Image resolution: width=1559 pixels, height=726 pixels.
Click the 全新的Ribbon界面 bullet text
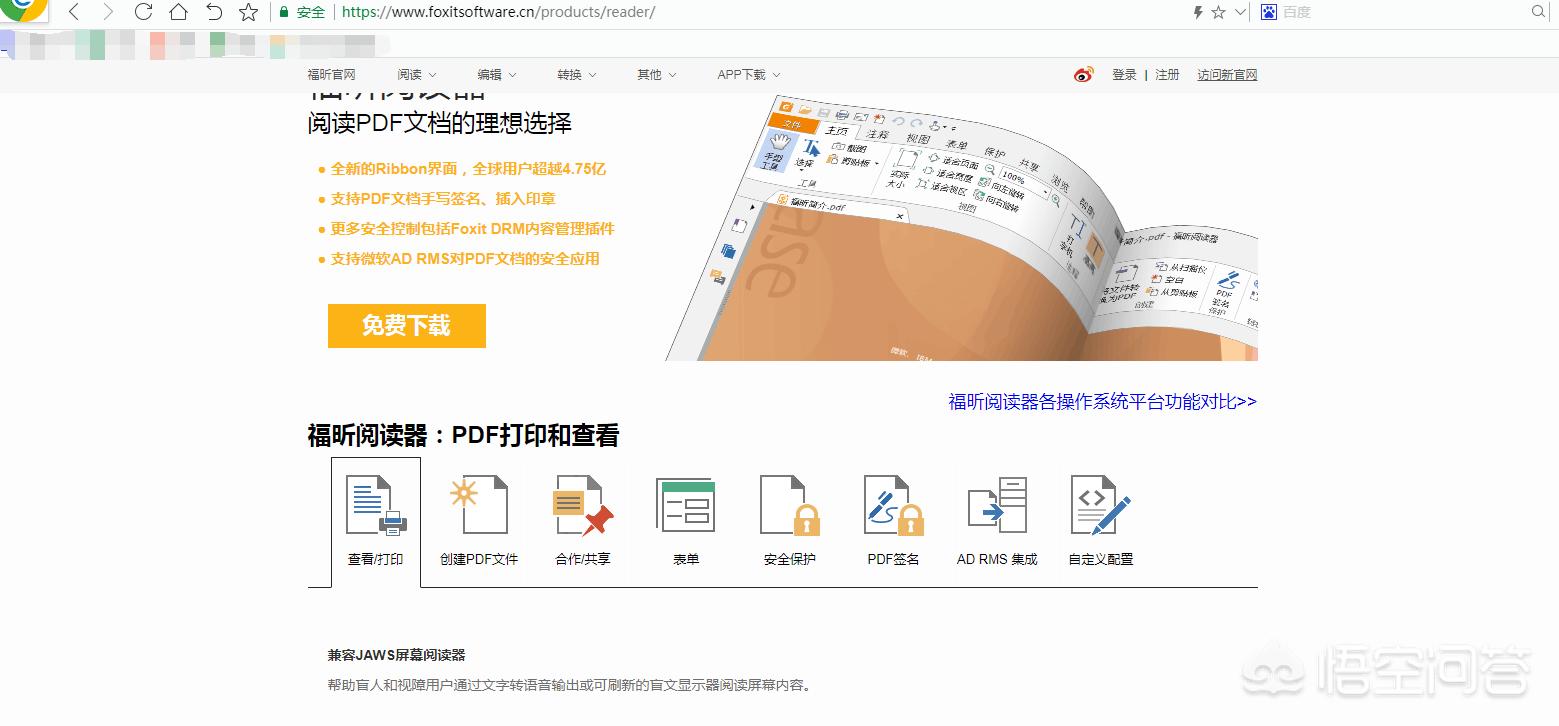[468, 169]
